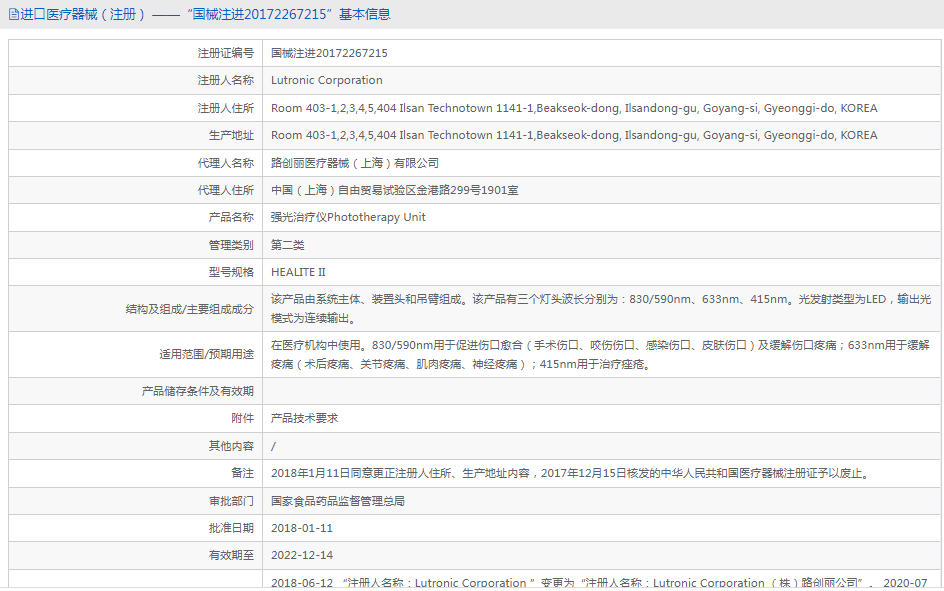The height and width of the screenshot is (591, 944).
Task: Click the 附件 label
Action: [243, 418]
